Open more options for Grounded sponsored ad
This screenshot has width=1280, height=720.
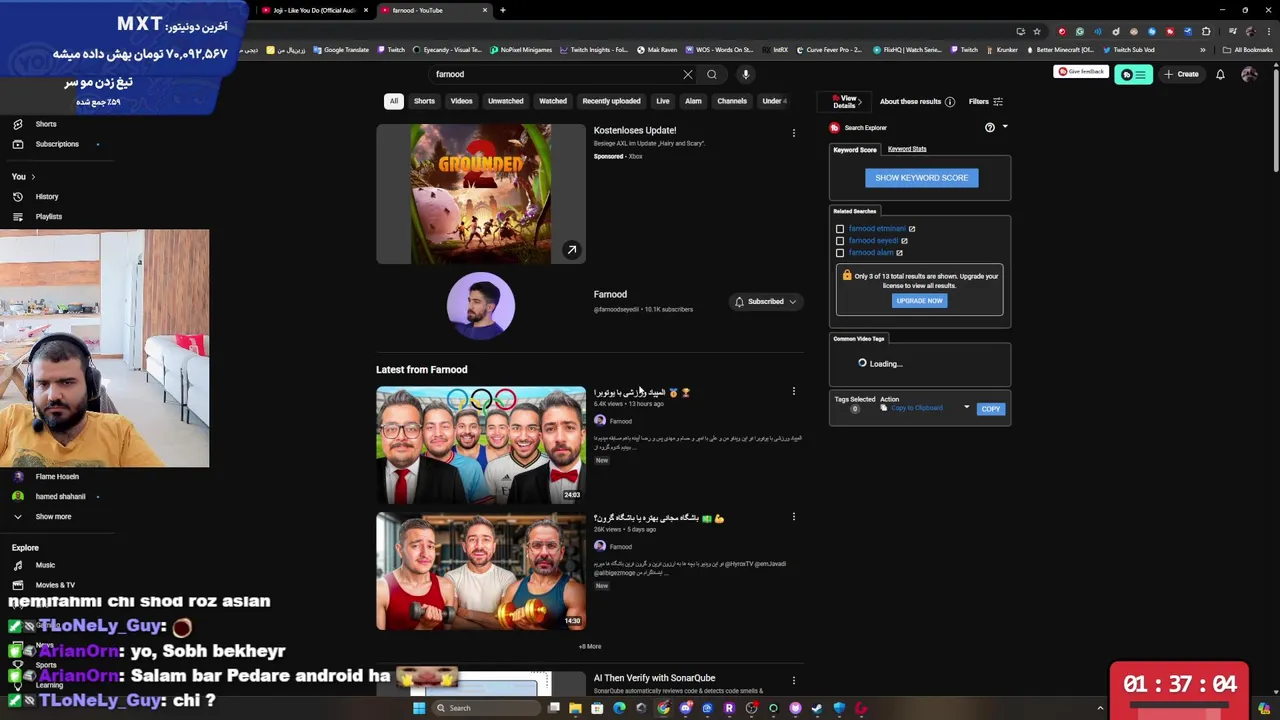[794, 133]
